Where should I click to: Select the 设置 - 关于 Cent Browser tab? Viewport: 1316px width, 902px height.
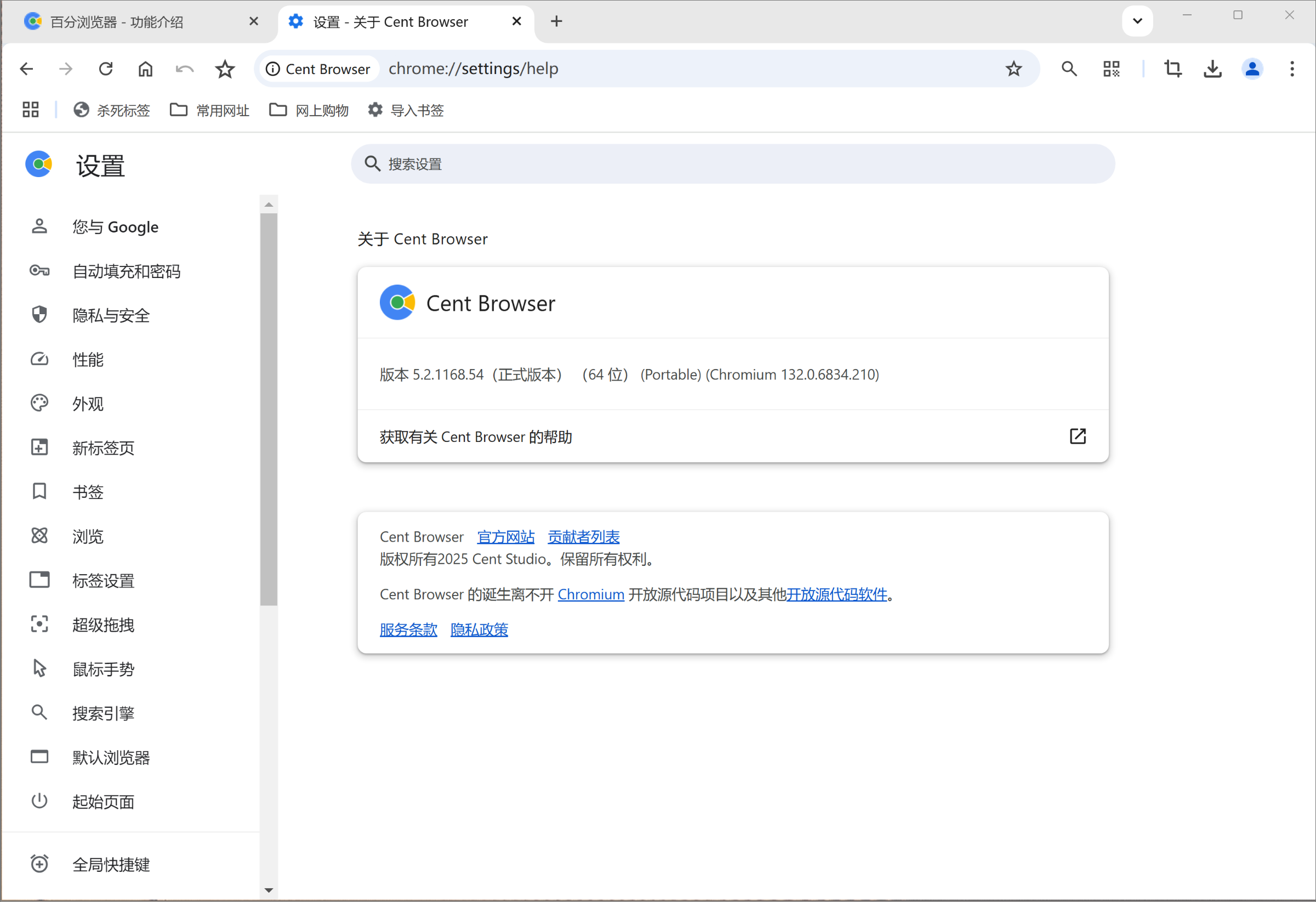[406, 21]
